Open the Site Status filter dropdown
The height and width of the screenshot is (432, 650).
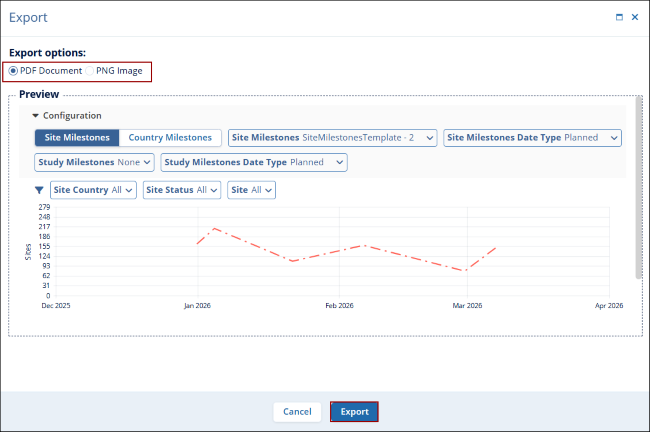(182, 190)
